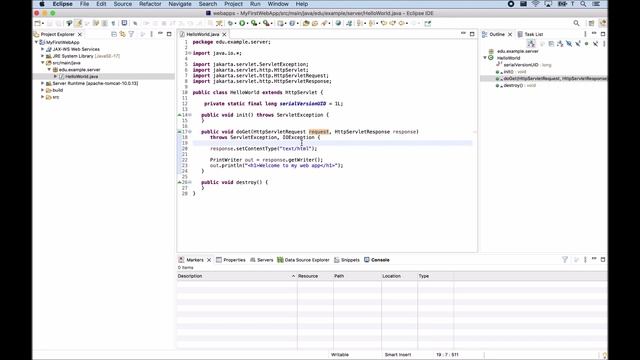Open the Project menu

[x=233, y=4]
